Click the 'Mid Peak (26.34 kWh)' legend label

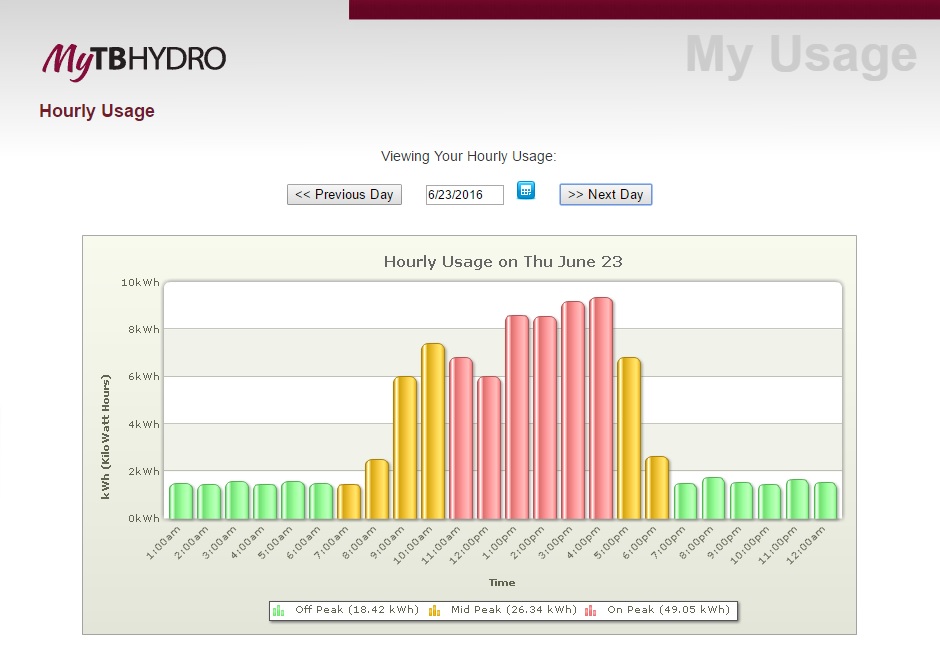point(514,609)
